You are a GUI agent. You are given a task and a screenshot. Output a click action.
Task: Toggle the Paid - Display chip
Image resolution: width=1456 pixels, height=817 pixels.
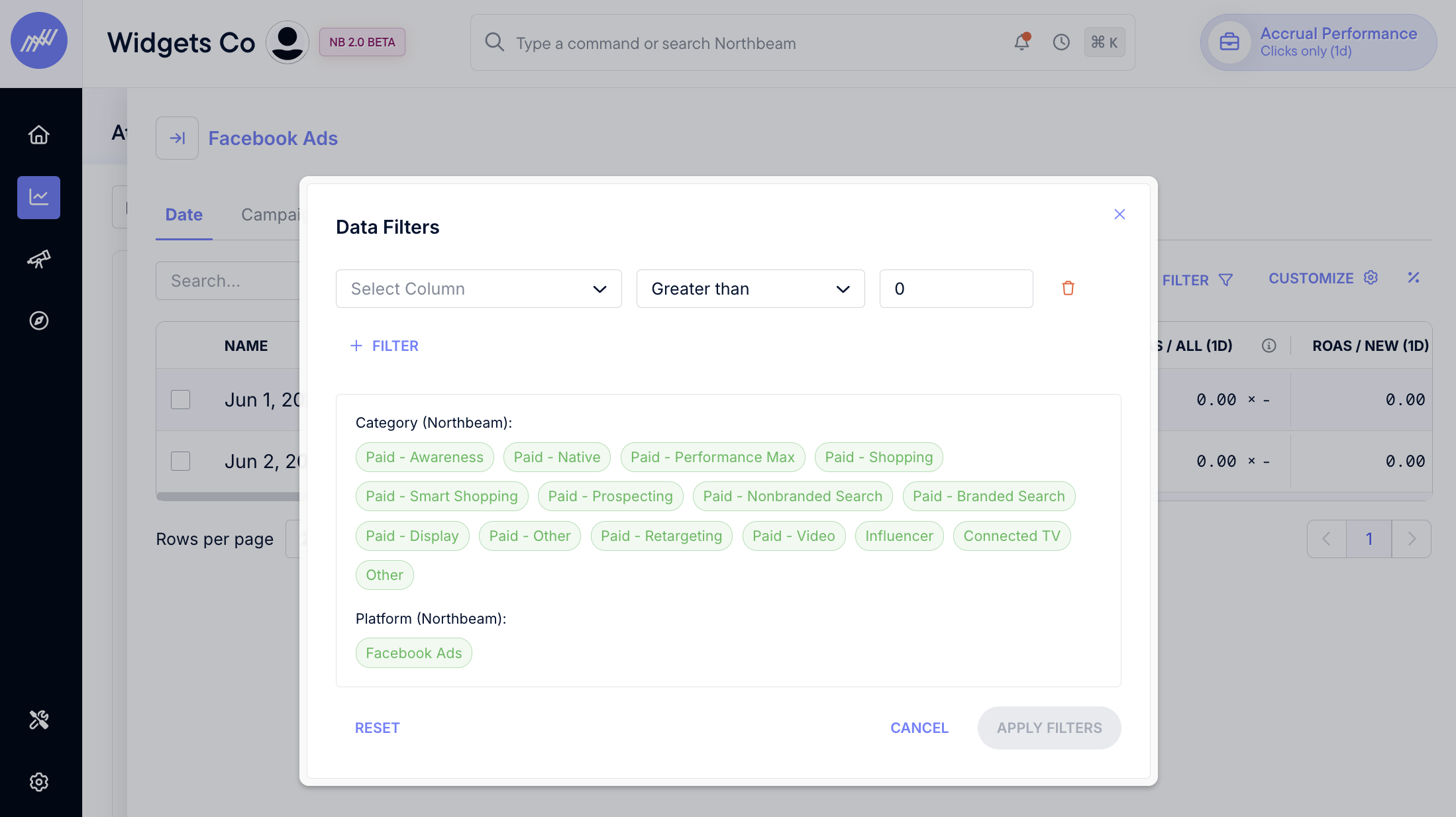[x=413, y=536]
